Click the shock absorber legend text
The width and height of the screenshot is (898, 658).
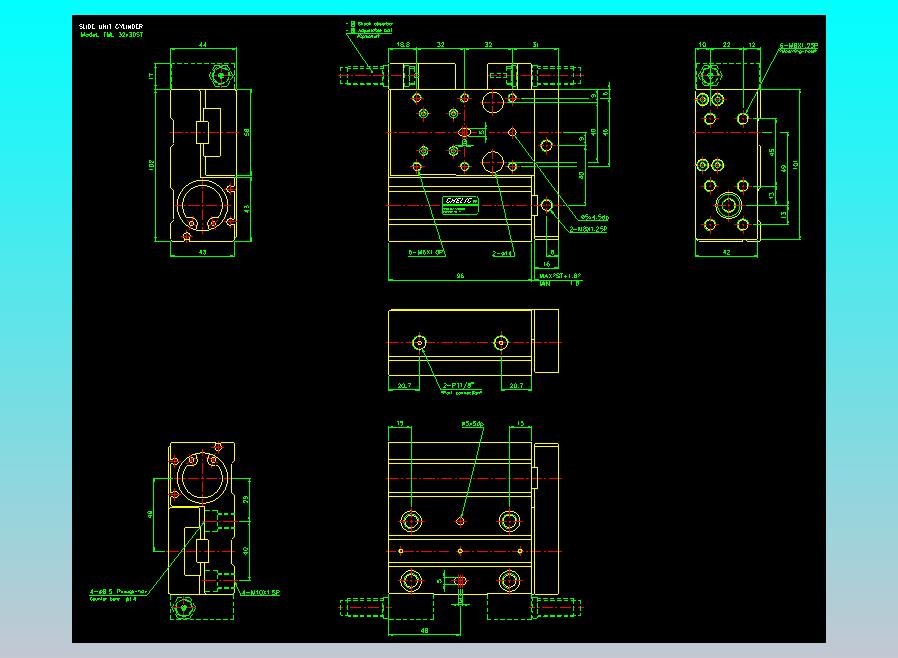pyautogui.click(x=375, y=24)
